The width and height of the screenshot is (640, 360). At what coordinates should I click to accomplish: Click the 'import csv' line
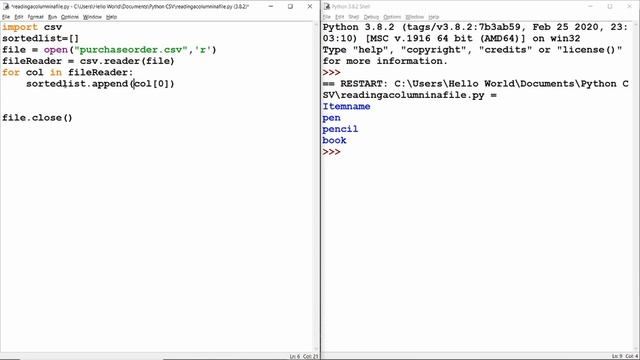[32, 27]
